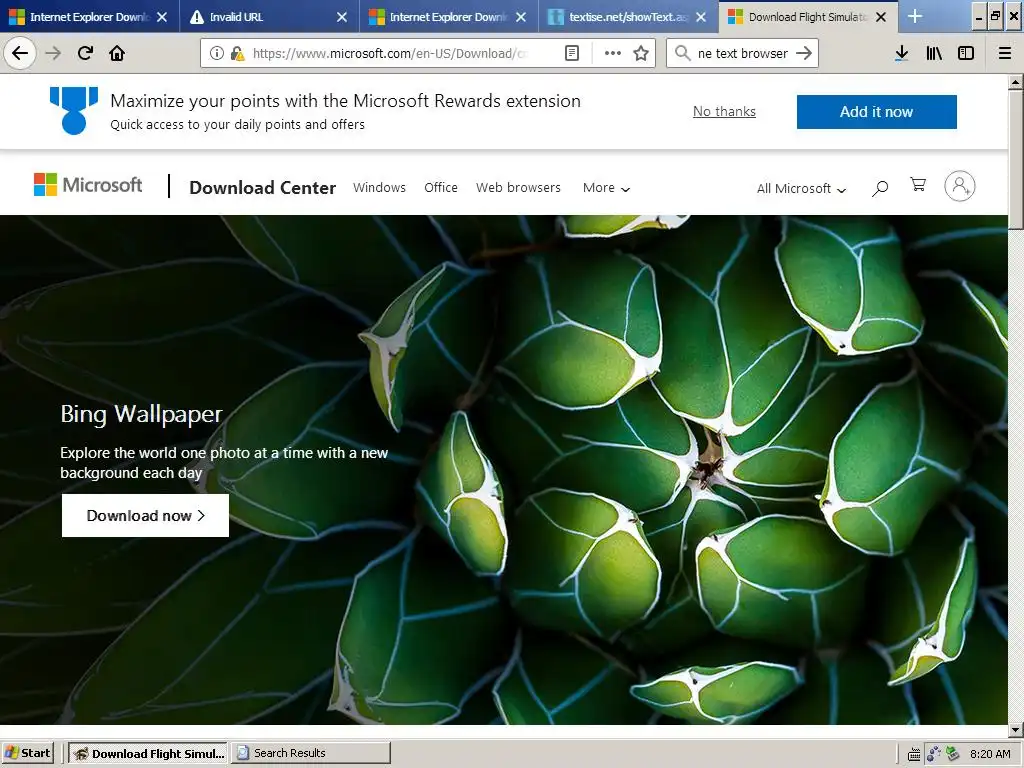1024x768 pixels.
Task: Open the Office navigation item
Action: click(x=441, y=187)
